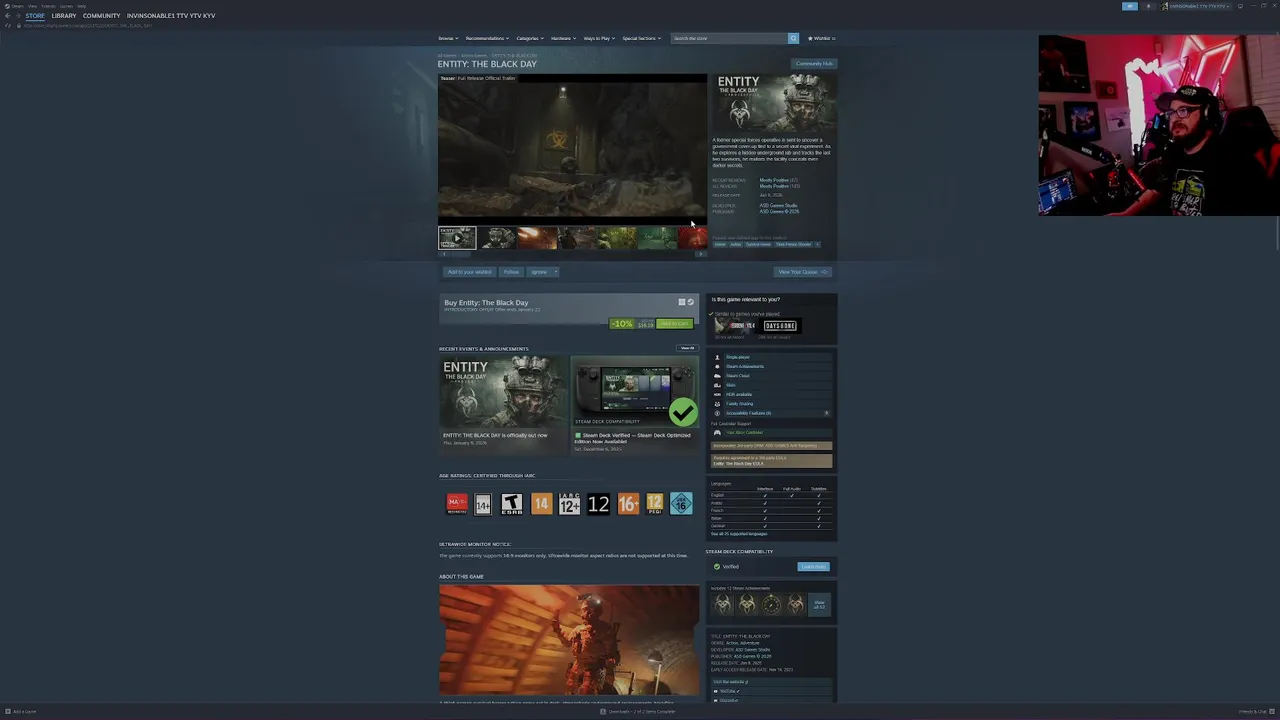Click the Family Sharing feature icon
The image size is (1280, 720).
click(717, 404)
